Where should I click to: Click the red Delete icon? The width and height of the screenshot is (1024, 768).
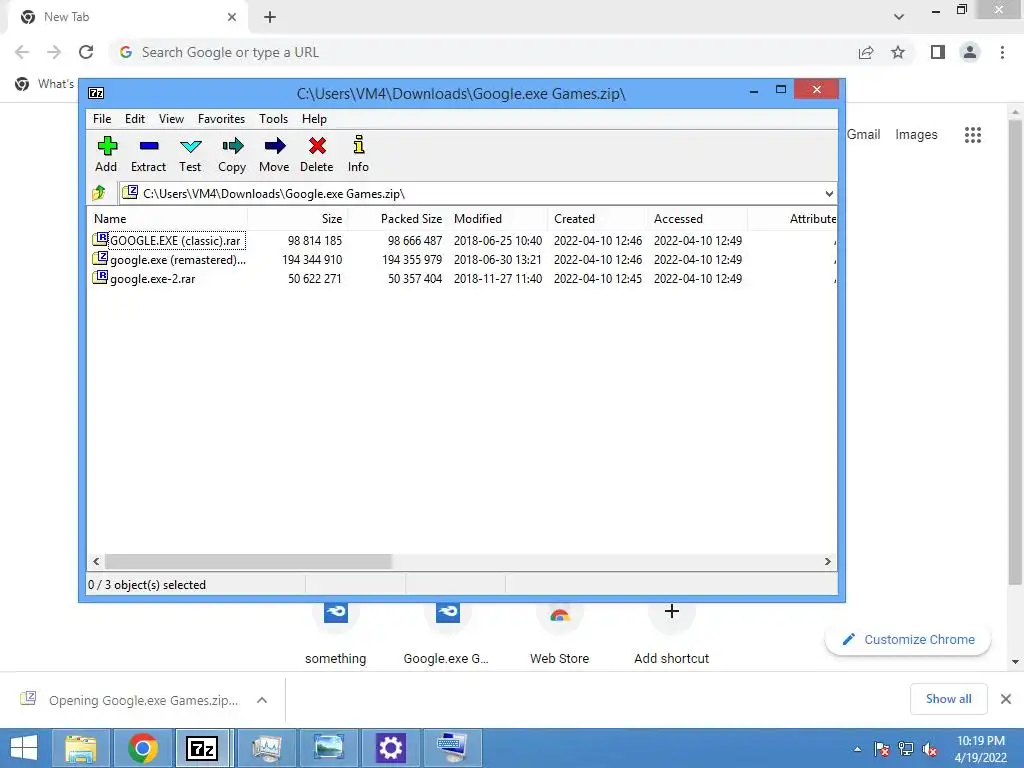click(x=317, y=154)
